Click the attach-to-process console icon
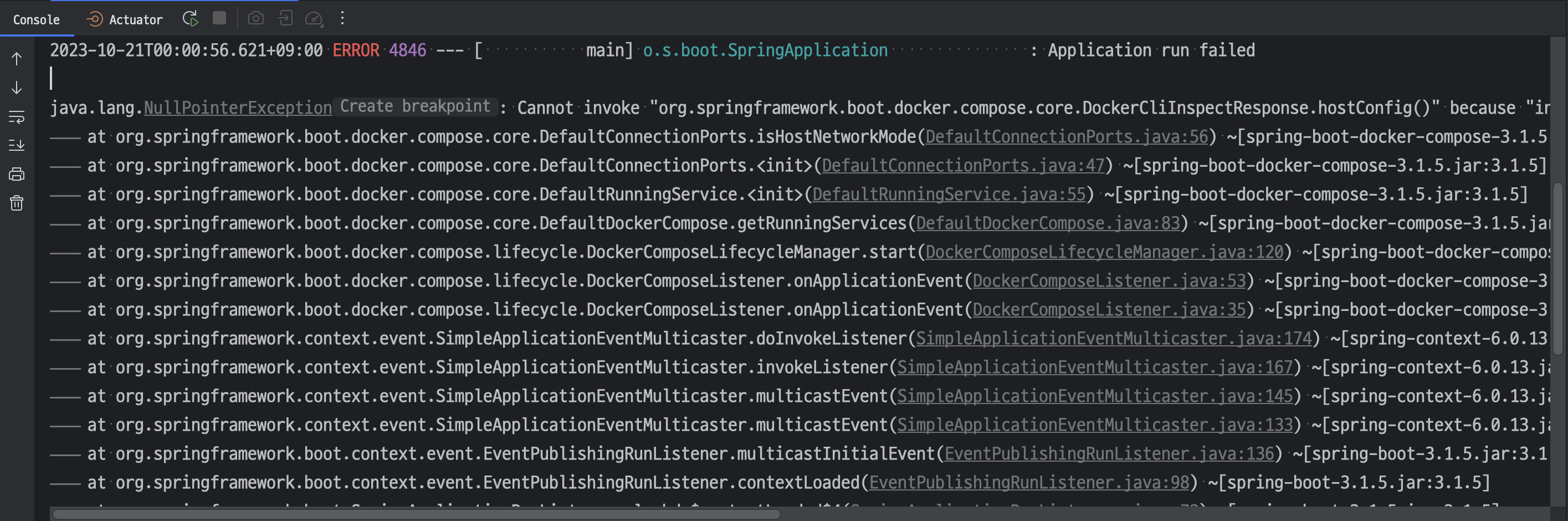The width and height of the screenshot is (1568, 521). [x=285, y=18]
